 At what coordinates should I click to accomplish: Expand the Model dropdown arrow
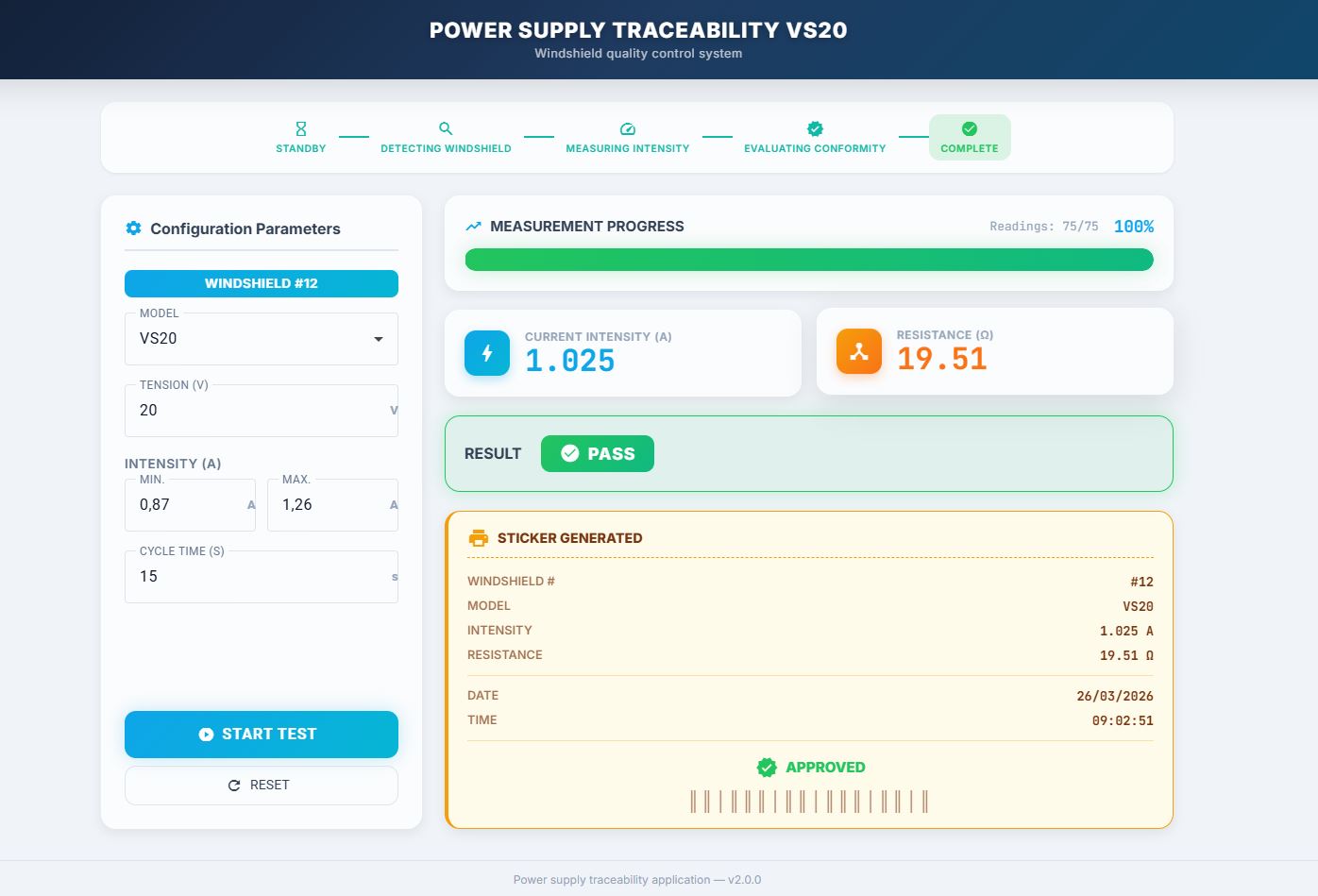pos(379,339)
